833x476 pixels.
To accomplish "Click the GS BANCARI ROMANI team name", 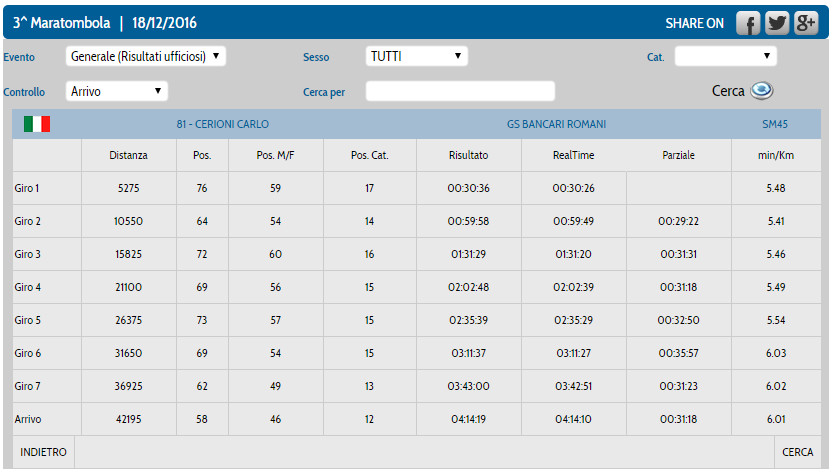I will click(x=556, y=125).
